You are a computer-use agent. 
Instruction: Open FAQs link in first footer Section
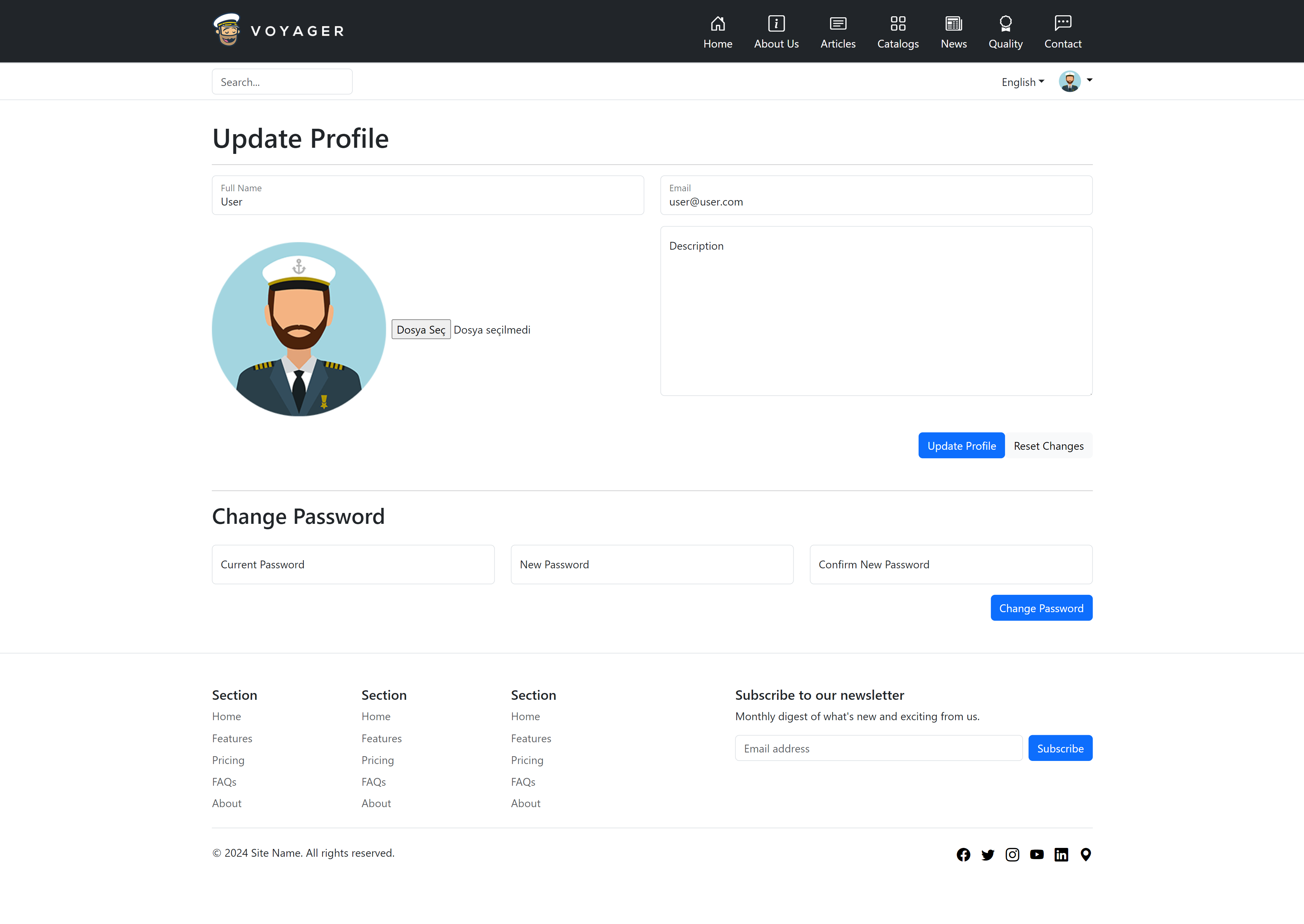pyautogui.click(x=224, y=782)
